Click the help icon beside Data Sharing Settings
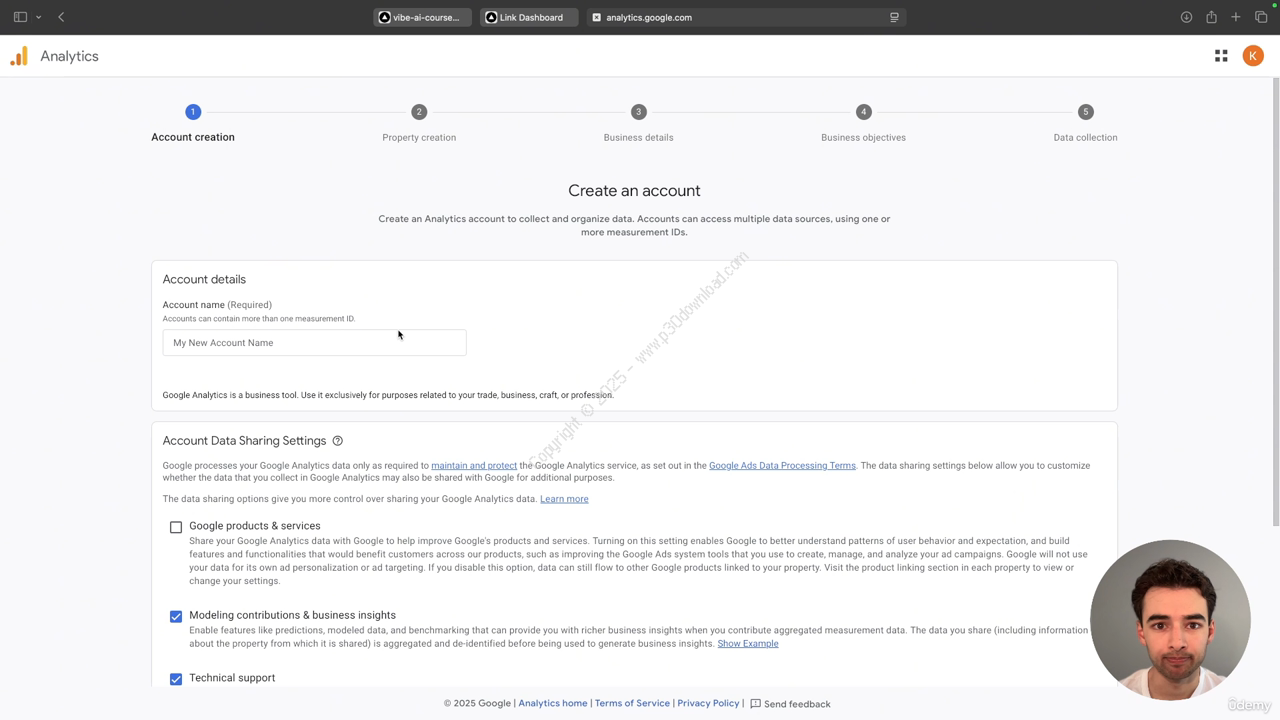The image size is (1280, 720). [x=337, y=441]
